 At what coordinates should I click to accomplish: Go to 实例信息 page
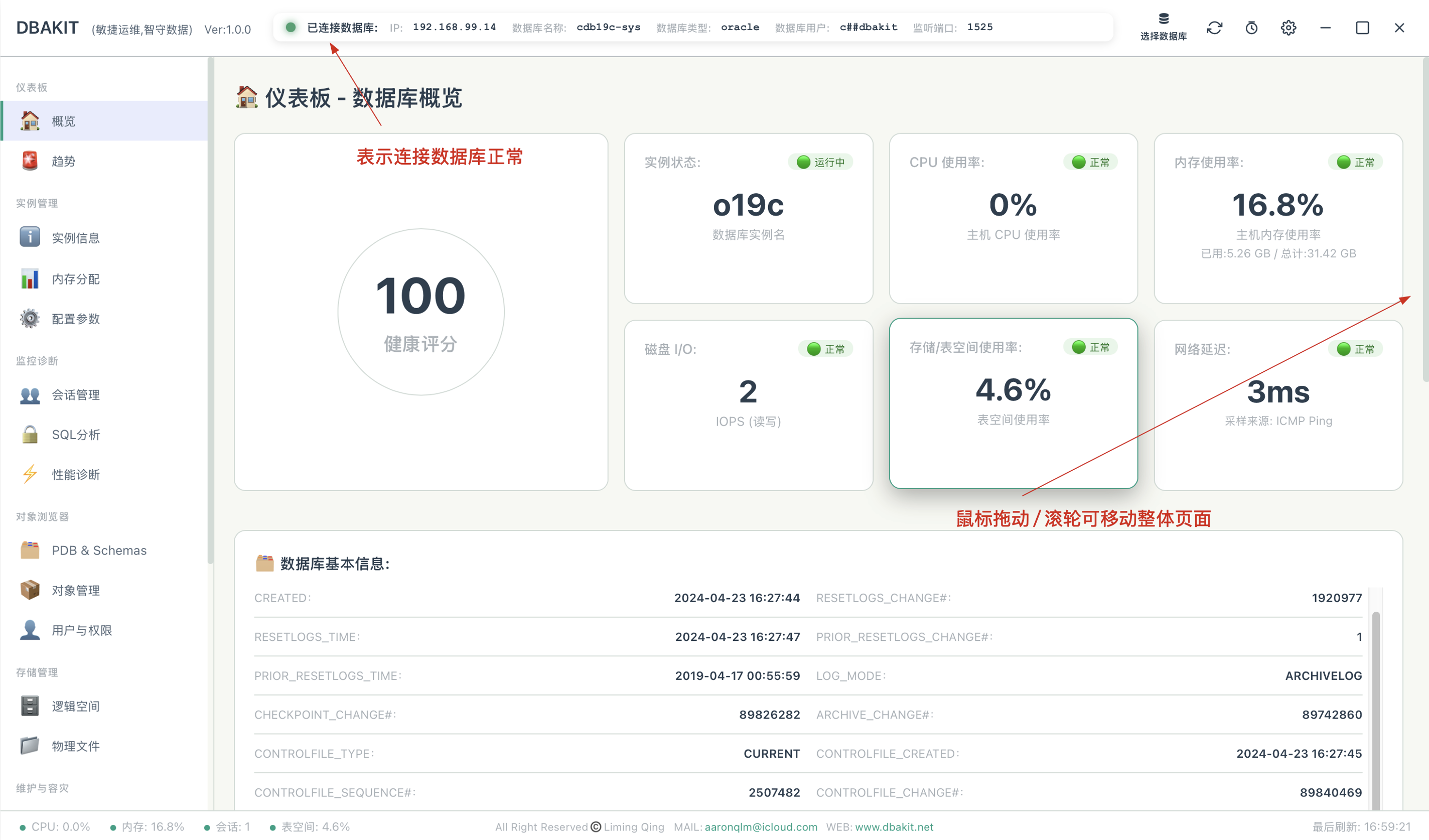[x=105, y=237]
